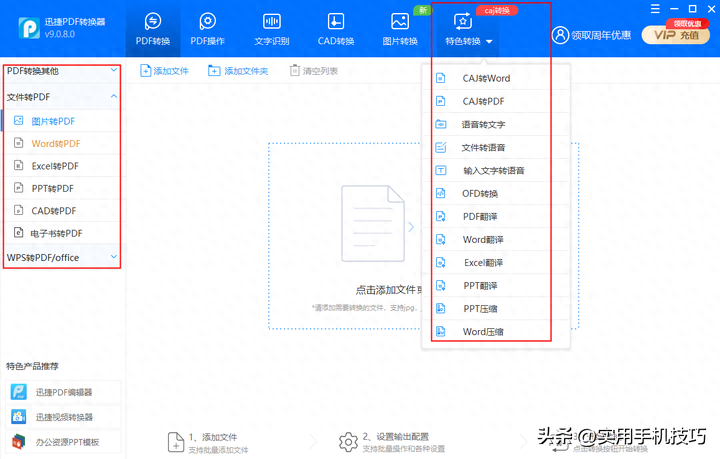The image size is (720, 459).
Task: Open 迅捷视频转换器 recommended product
Action: tap(63, 417)
